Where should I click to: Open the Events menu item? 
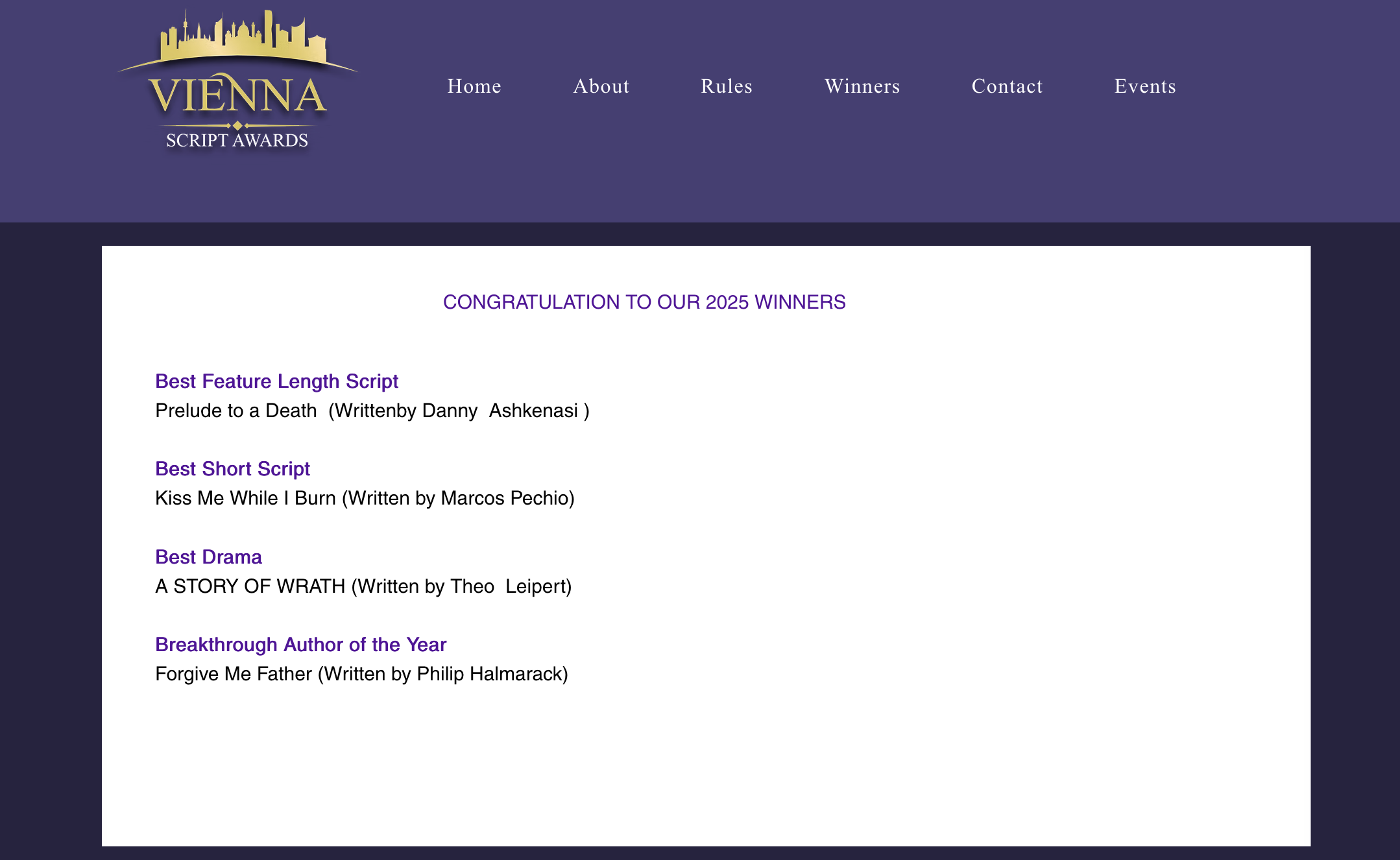1145,86
